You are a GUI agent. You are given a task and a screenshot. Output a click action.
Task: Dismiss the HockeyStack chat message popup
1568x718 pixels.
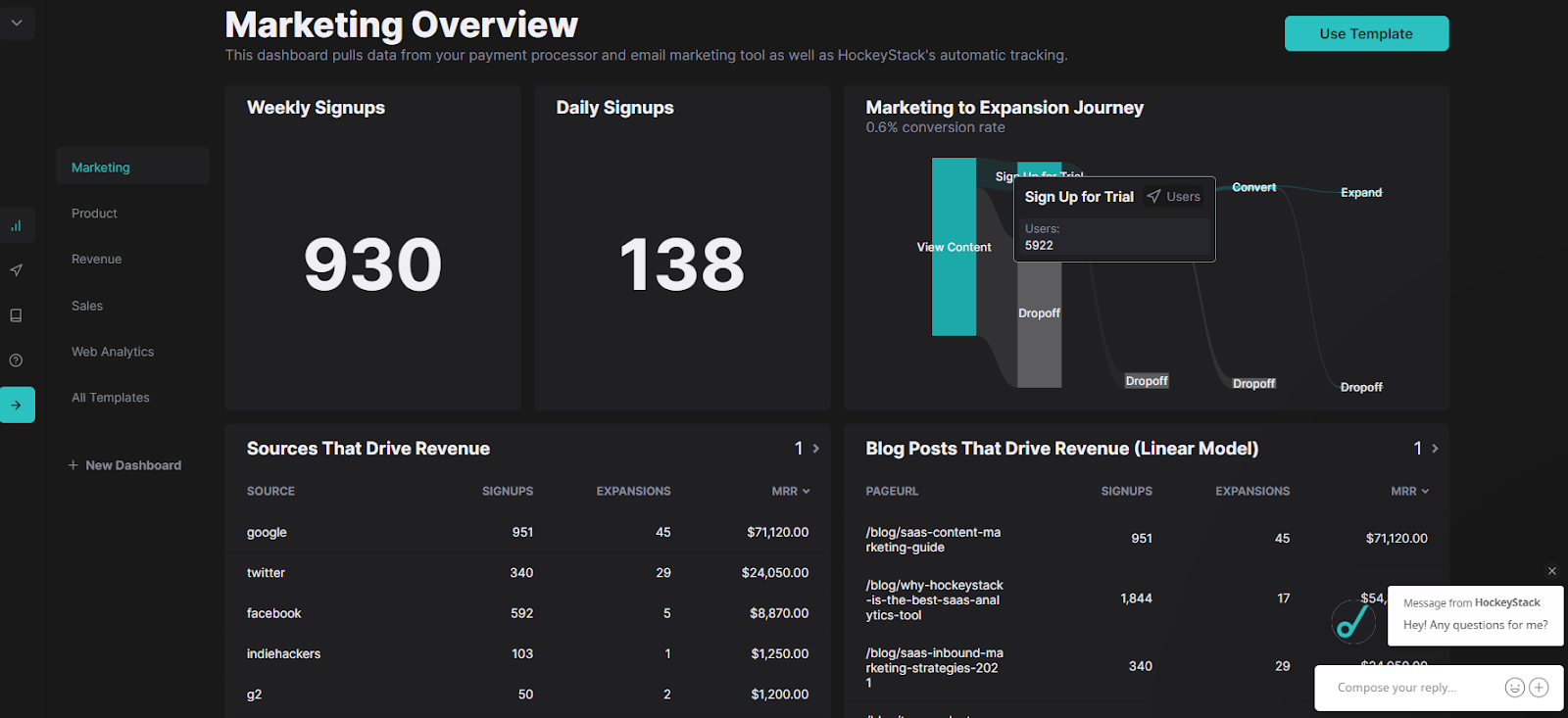[1551, 571]
